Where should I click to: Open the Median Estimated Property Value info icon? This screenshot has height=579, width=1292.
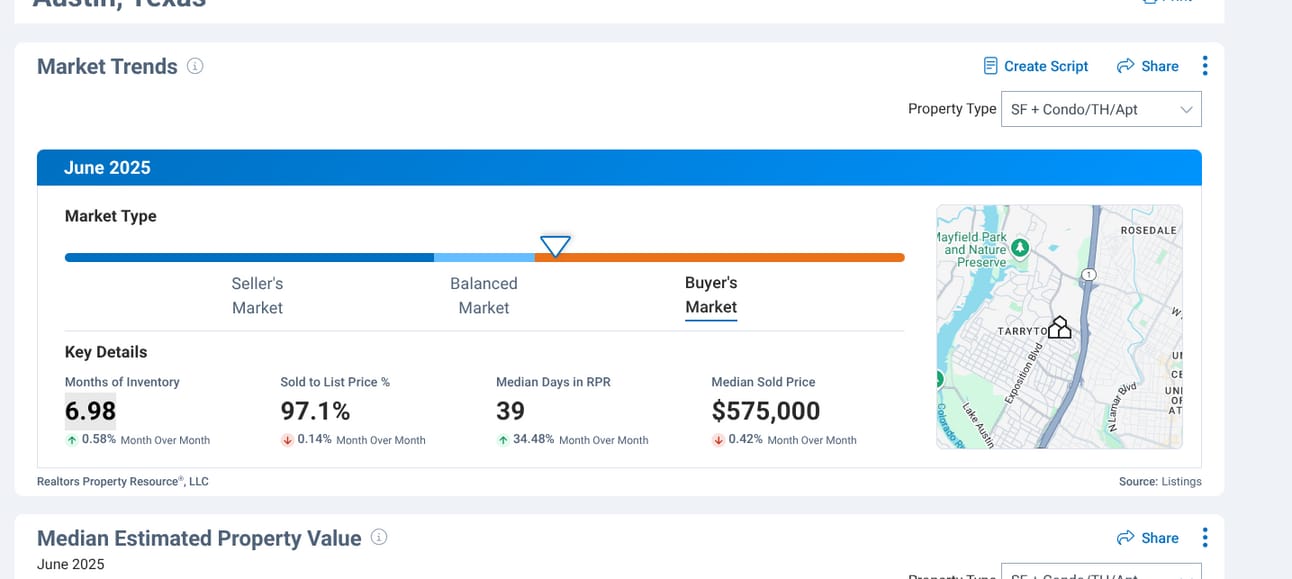click(379, 537)
